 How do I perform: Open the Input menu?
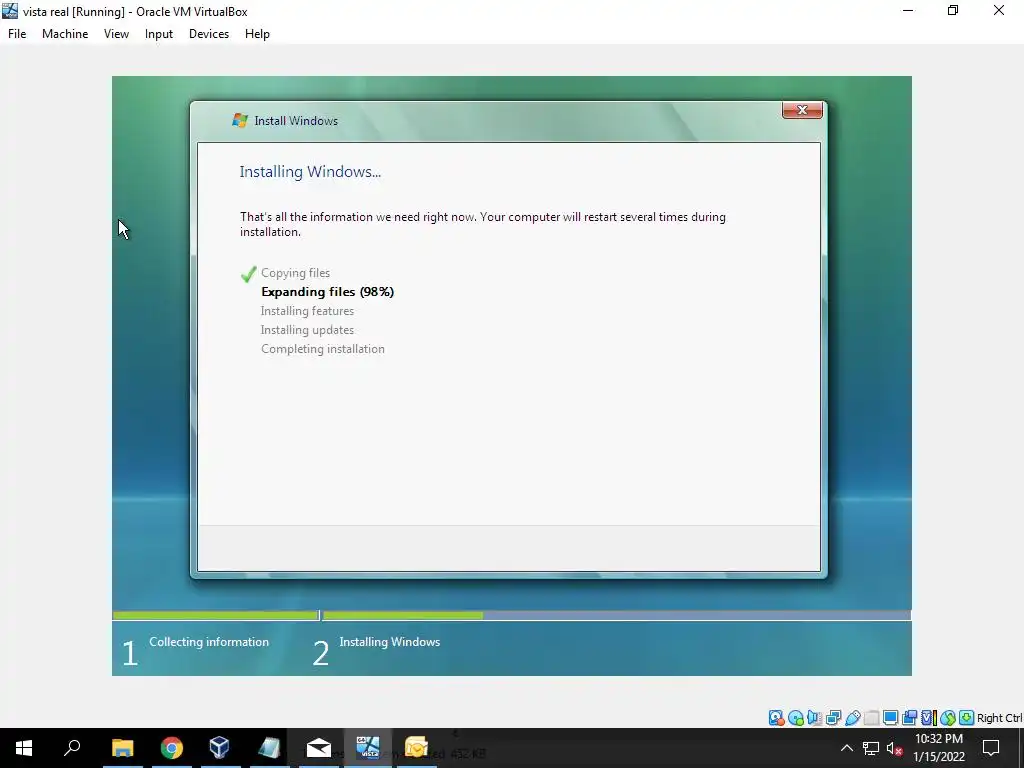tap(159, 34)
